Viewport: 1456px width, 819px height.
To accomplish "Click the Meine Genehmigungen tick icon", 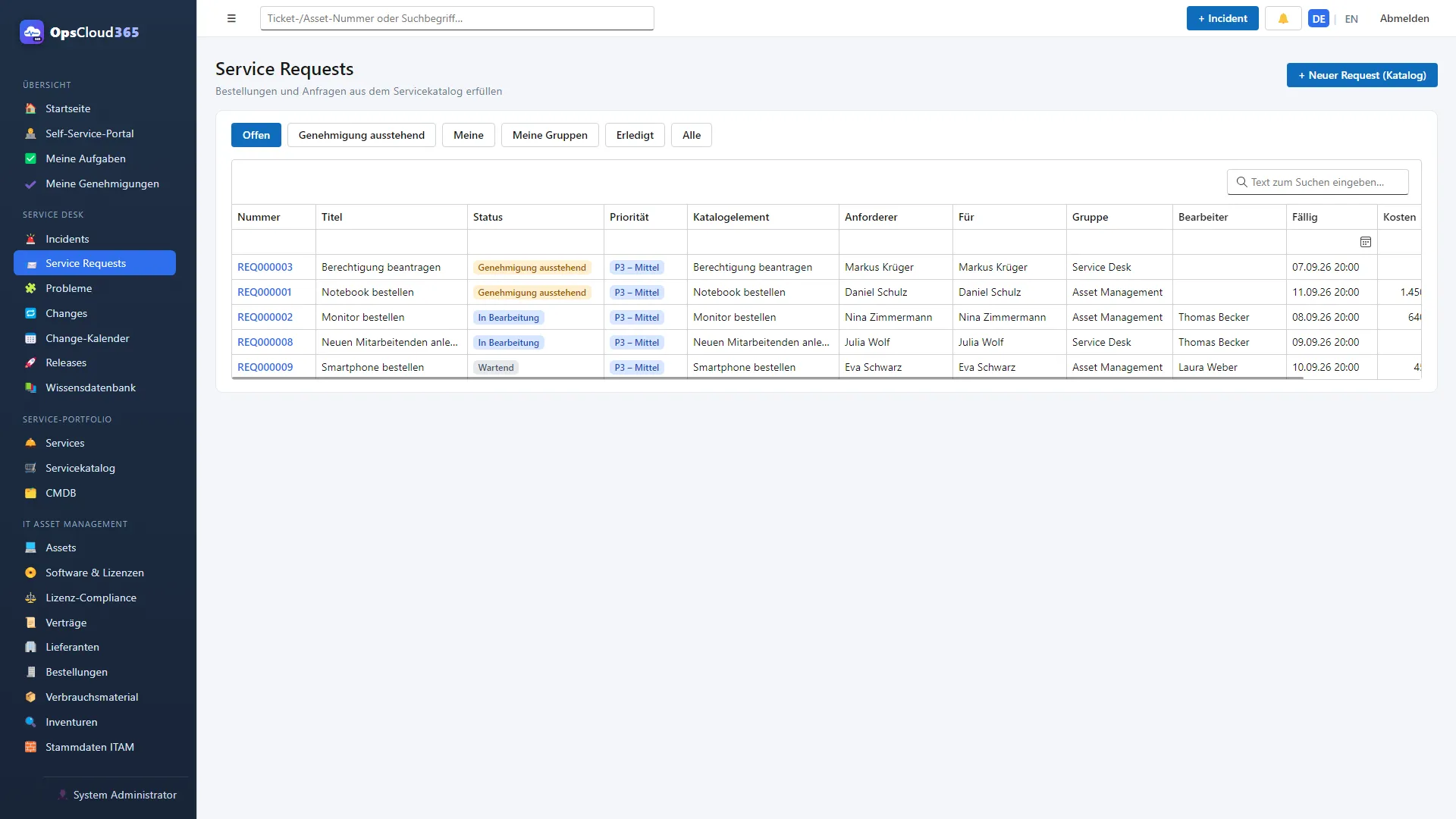I will [30, 184].
